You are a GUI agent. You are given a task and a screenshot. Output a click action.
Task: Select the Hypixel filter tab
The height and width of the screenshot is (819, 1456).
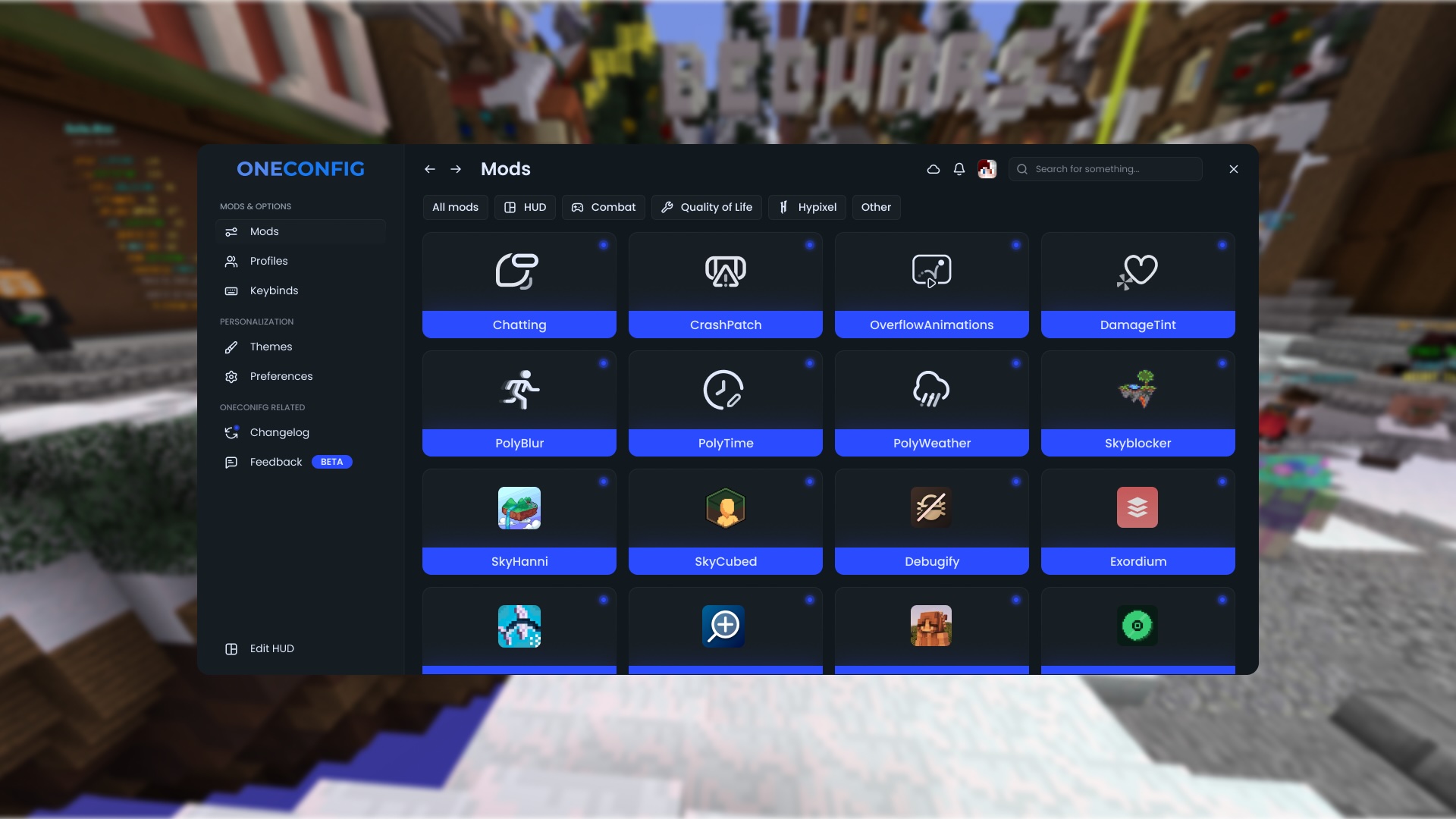point(807,207)
